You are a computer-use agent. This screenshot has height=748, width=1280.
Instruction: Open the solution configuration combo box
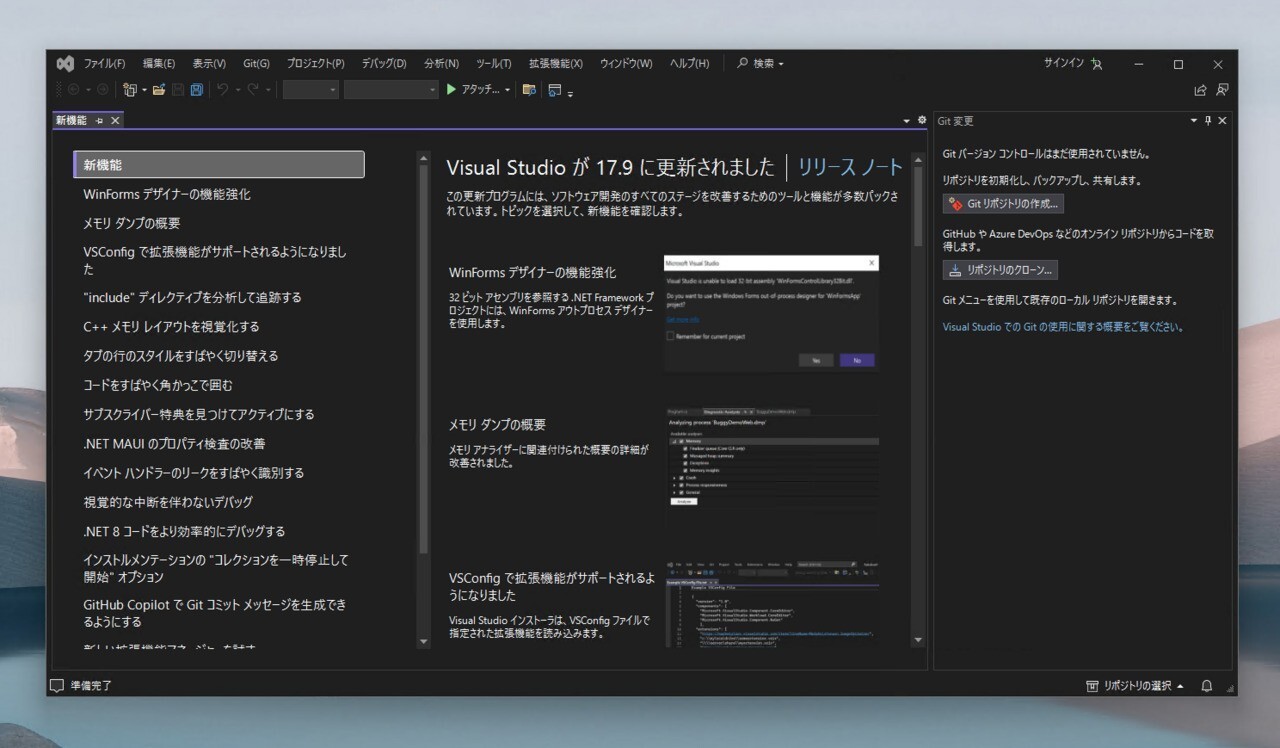tap(310, 89)
